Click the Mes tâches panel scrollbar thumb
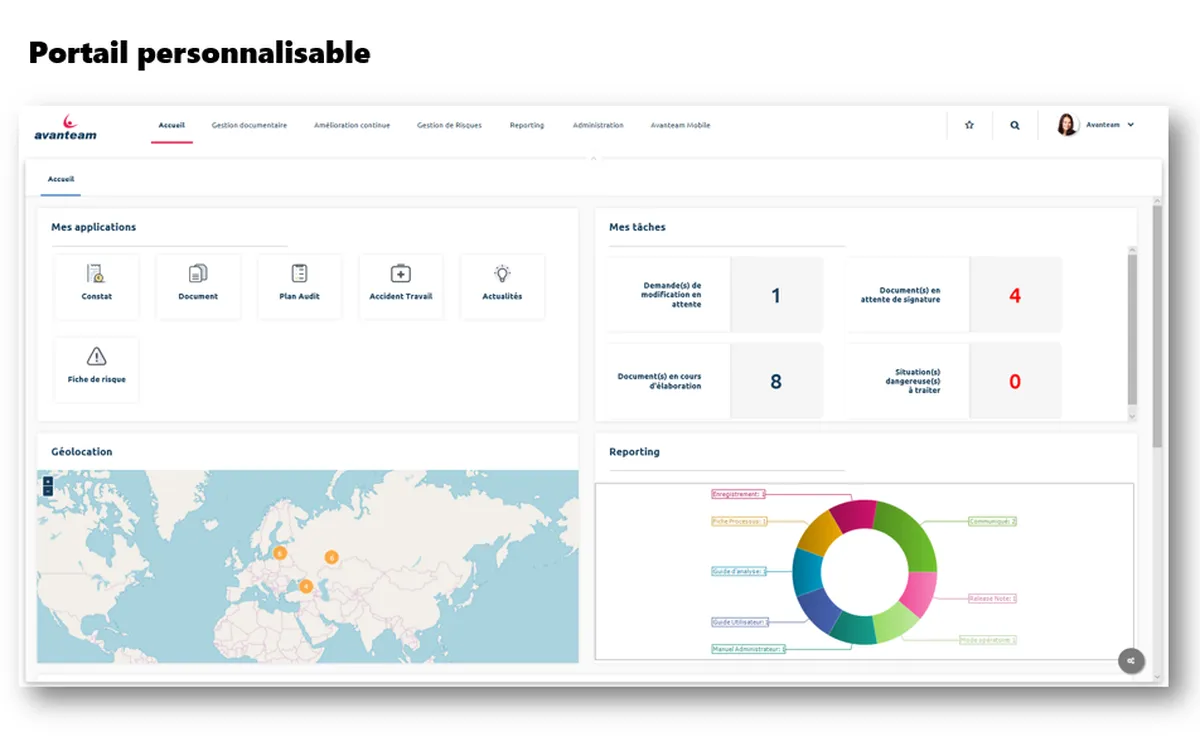The width and height of the screenshot is (1200, 751). tap(1132, 329)
